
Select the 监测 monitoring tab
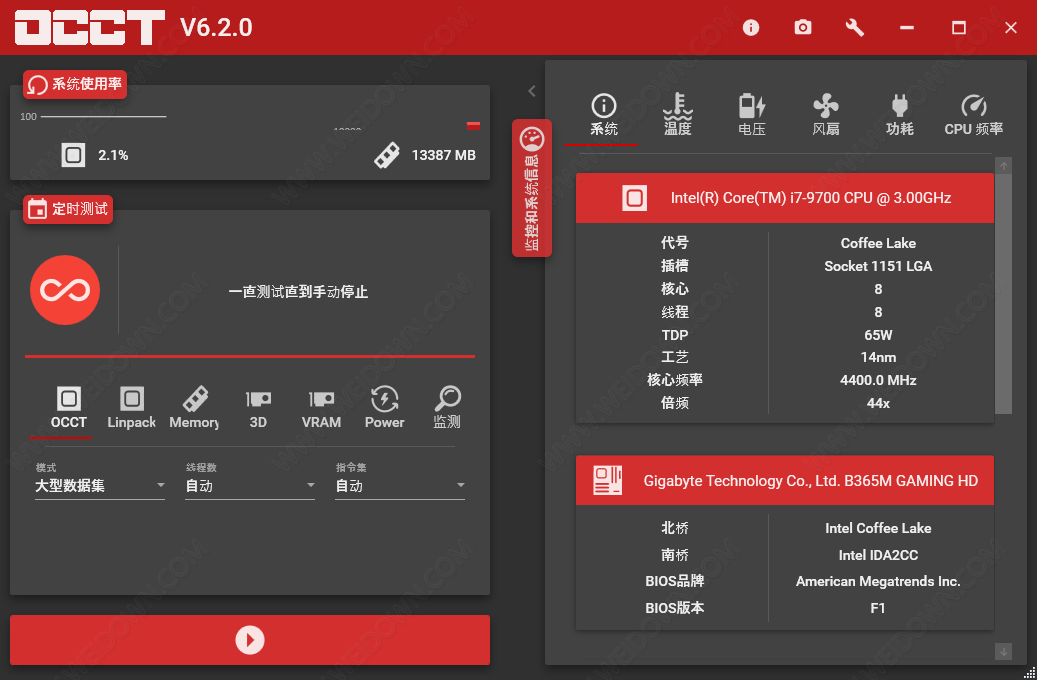pyautogui.click(x=447, y=409)
